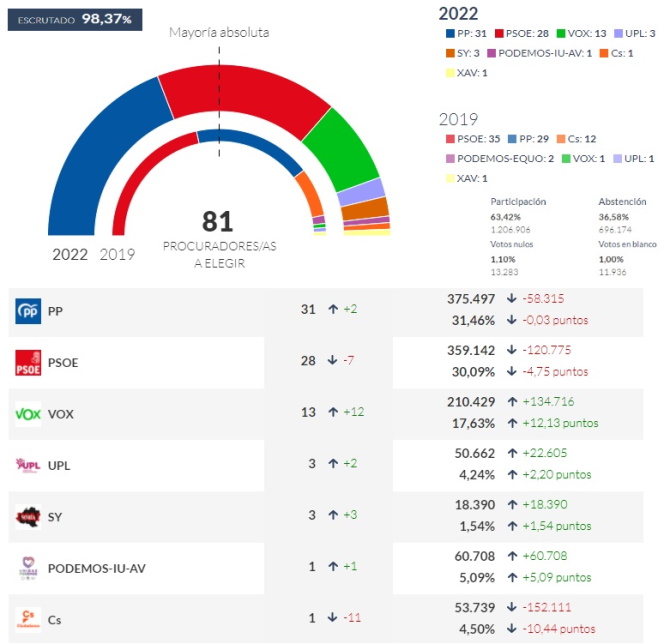Image resolution: width=670 pixels, height=644 pixels.
Task: Click the PODEMOS-IU-AV party logo
Action: tap(28, 568)
